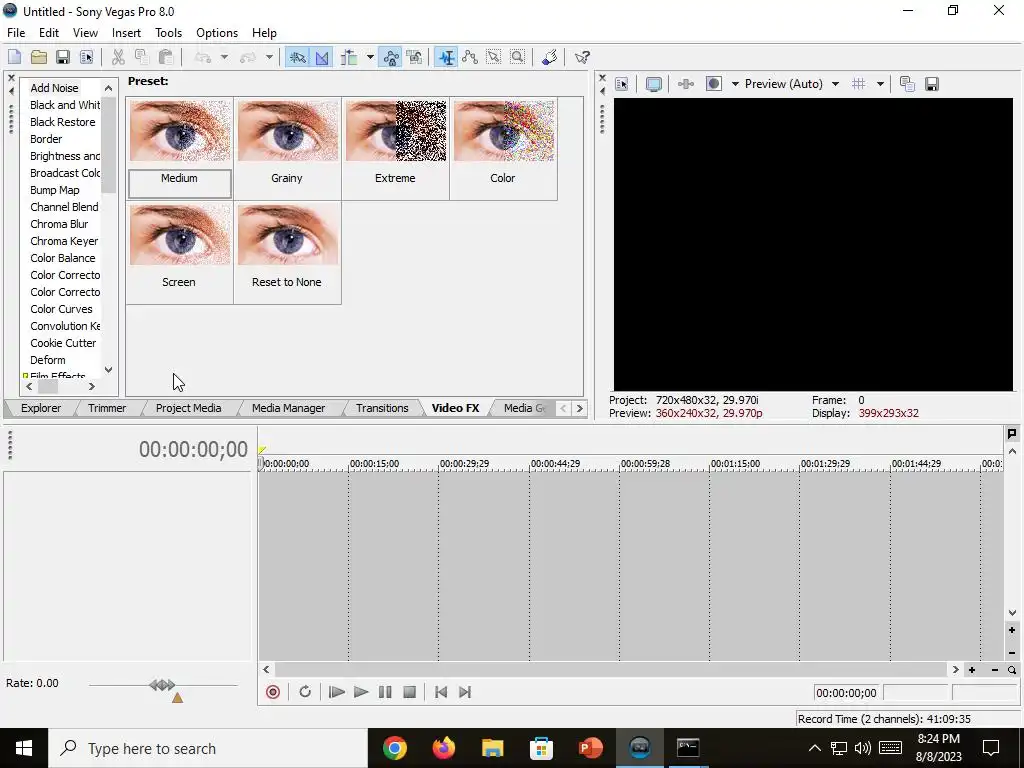
Task: Click the Record button in transport
Action: (273, 692)
